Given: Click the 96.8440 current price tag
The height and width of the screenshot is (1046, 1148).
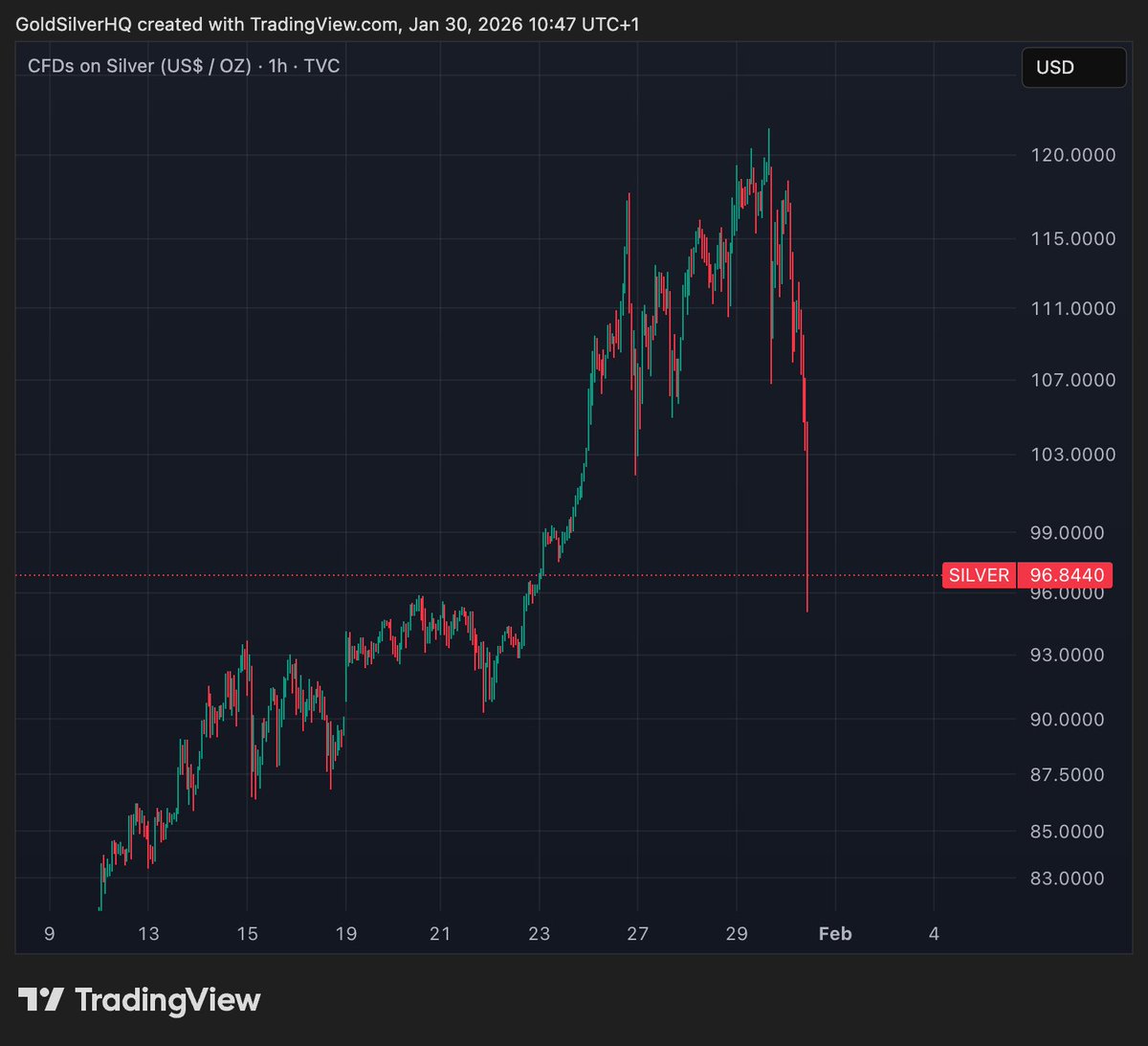Looking at the screenshot, I should [1065, 575].
